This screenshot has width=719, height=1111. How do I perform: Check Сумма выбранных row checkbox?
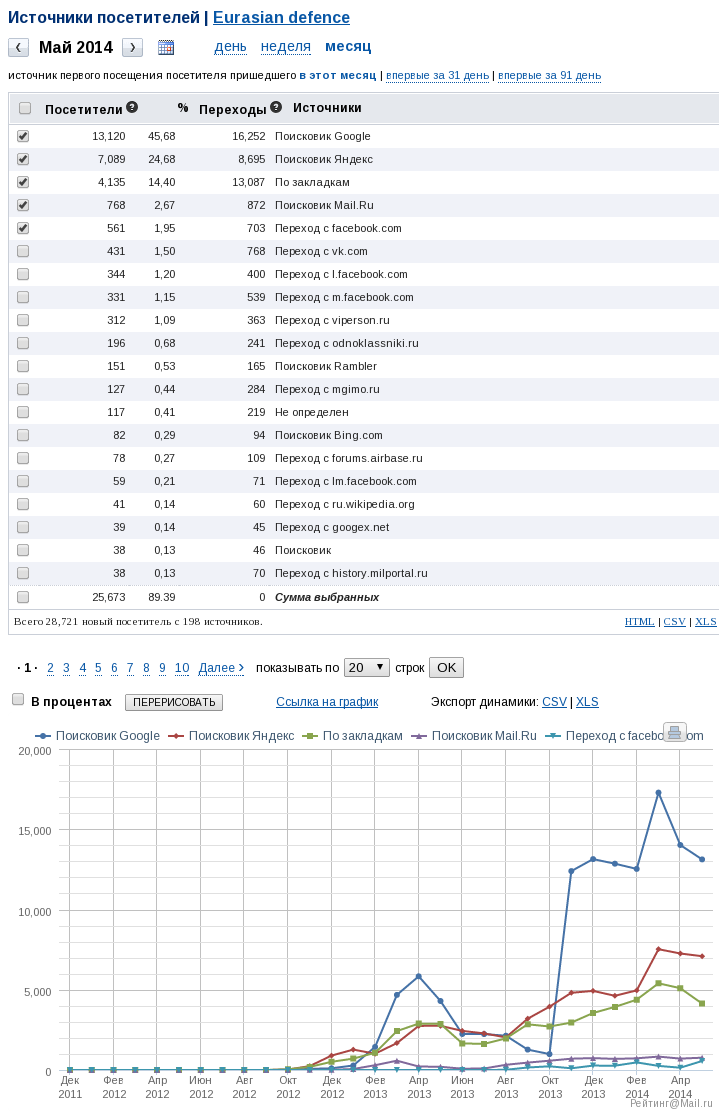(x=23, y=597)
